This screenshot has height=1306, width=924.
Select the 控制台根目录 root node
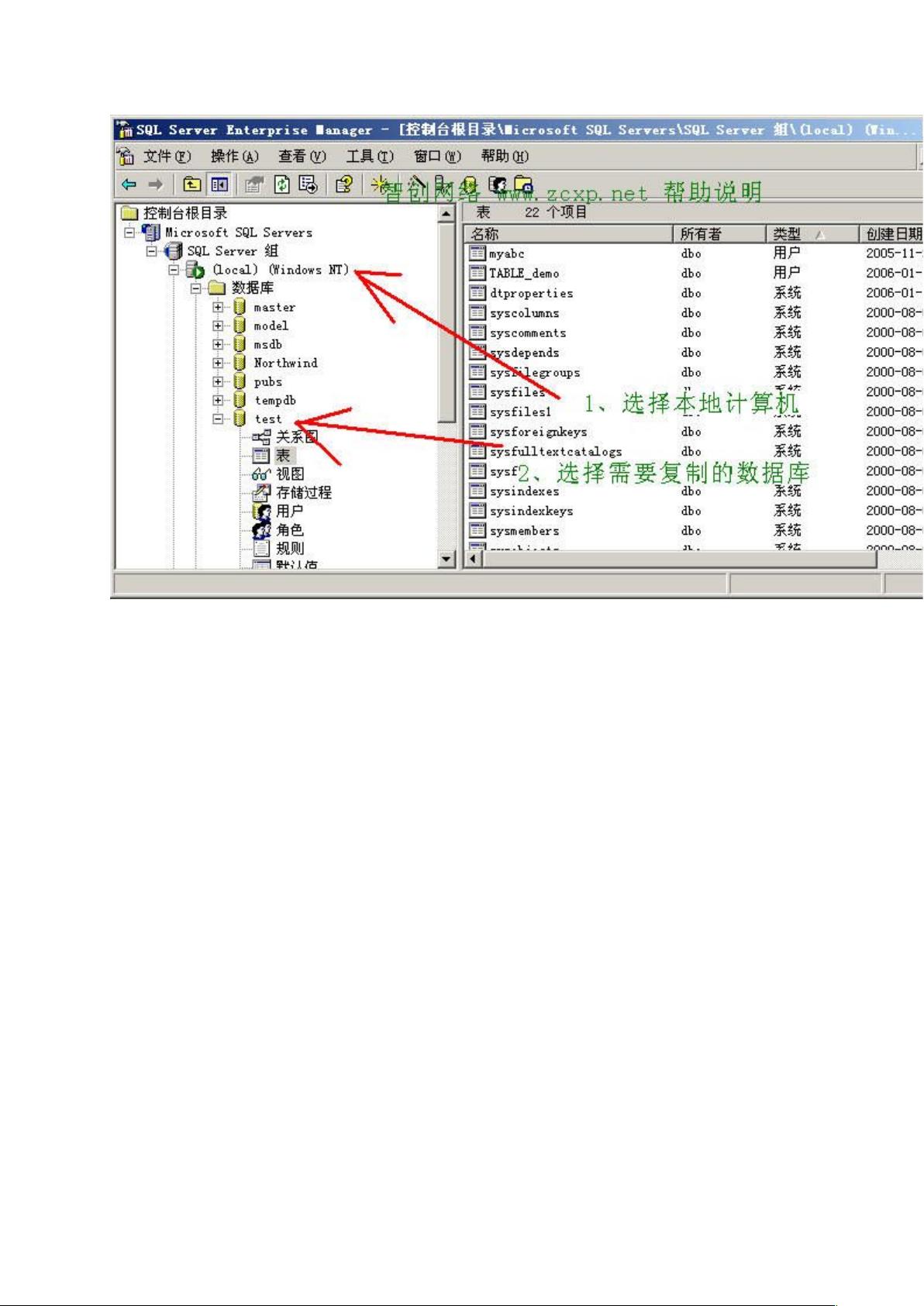point(185,213)
